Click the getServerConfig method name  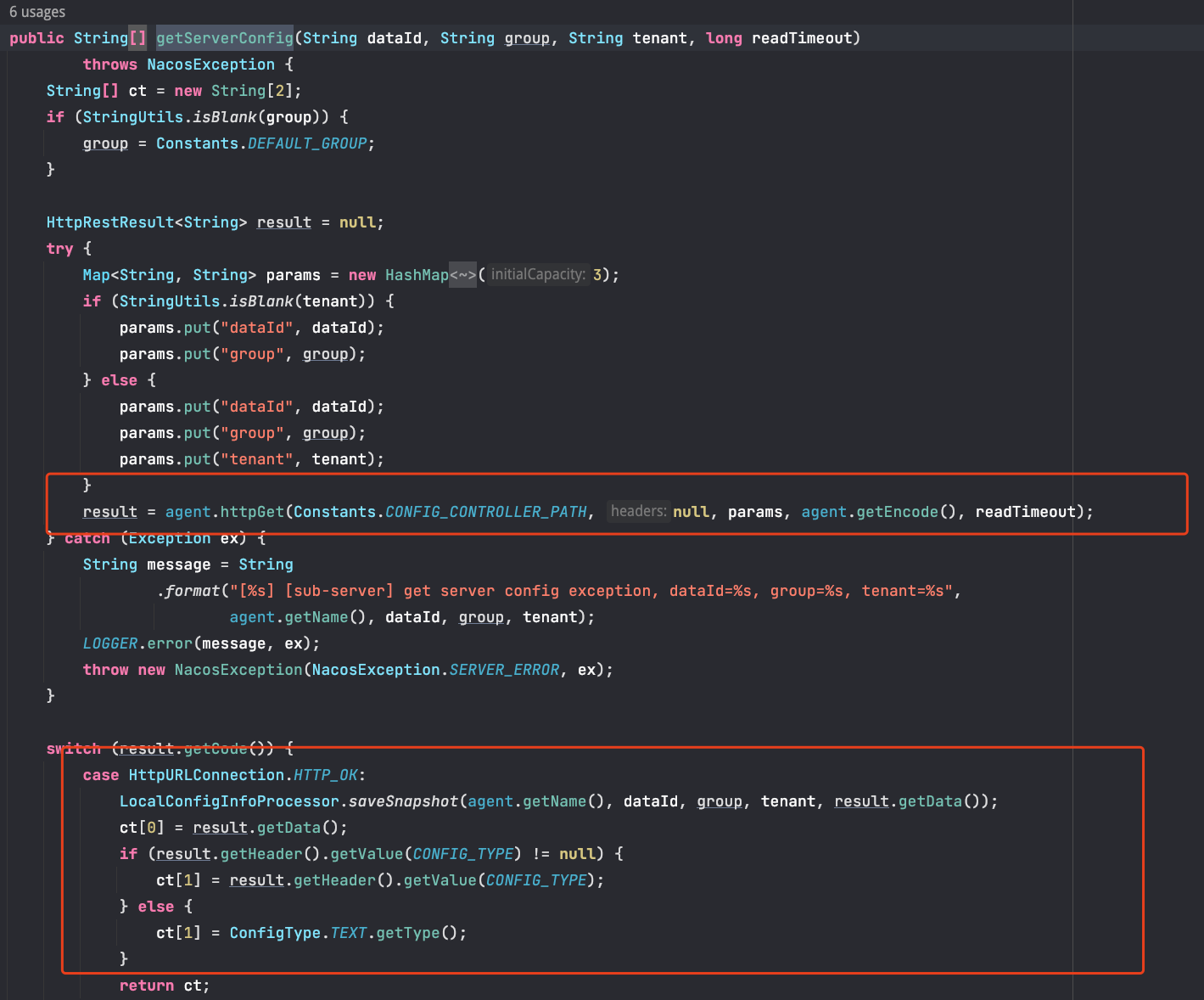(x=225, y=38)
